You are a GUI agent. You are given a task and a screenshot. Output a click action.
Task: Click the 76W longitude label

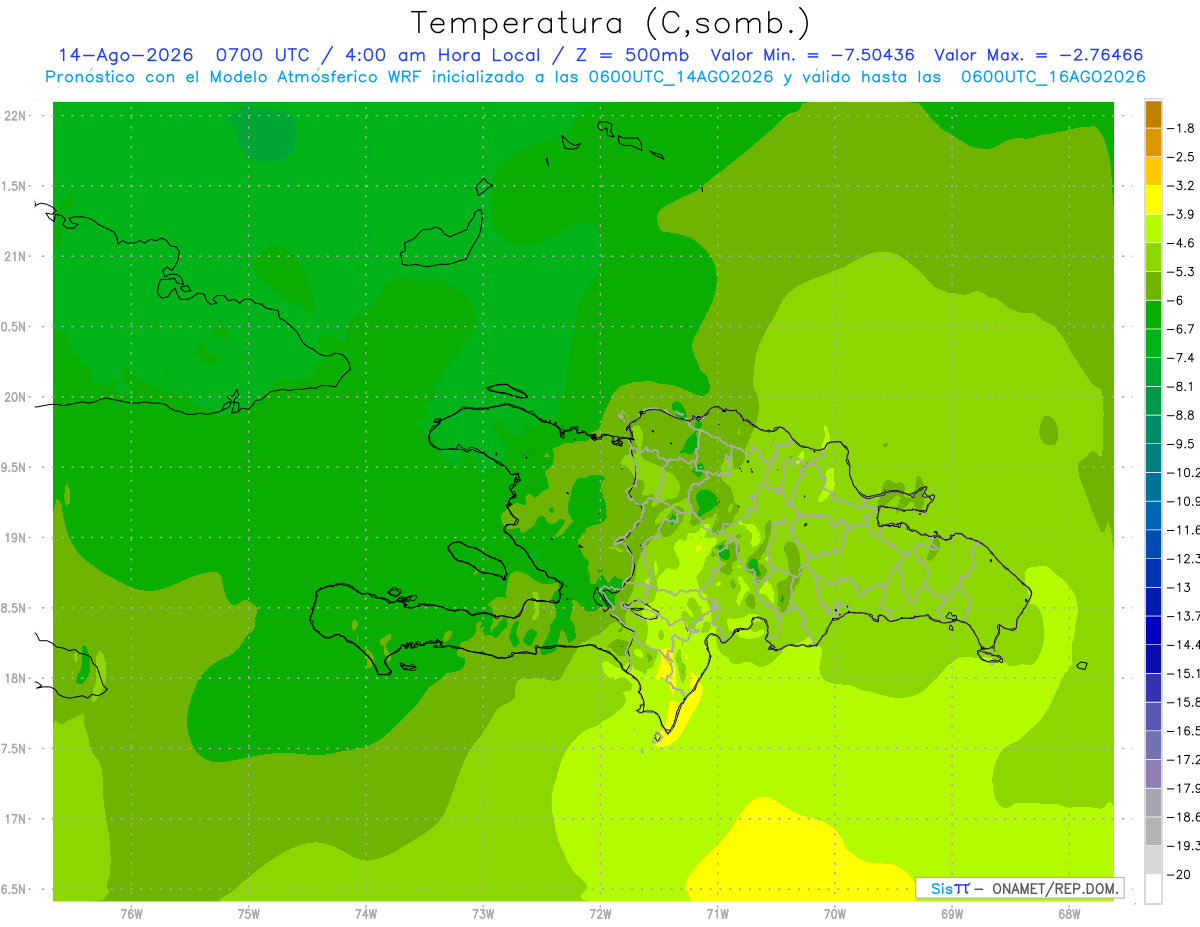coord(131,913)
